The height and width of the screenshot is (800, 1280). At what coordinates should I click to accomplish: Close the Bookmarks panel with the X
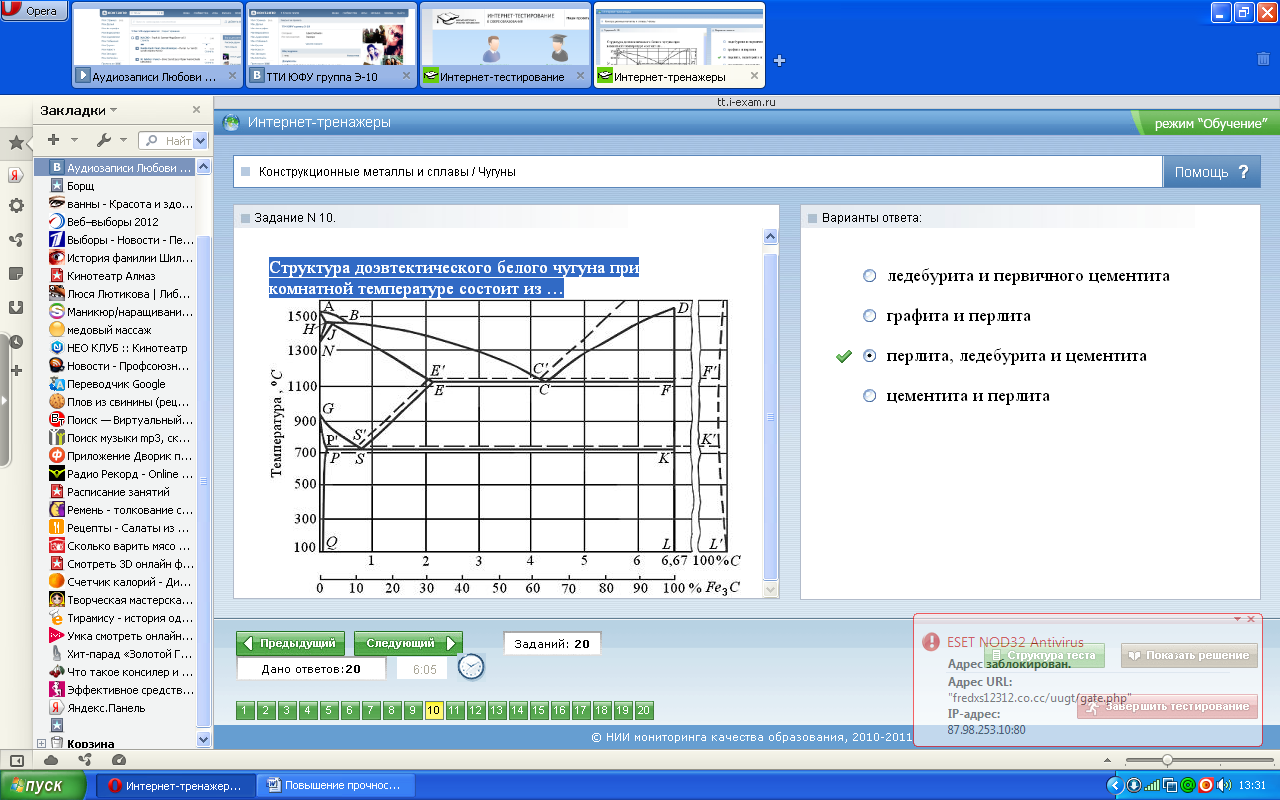pyautogui.click(x=197, y=110)
